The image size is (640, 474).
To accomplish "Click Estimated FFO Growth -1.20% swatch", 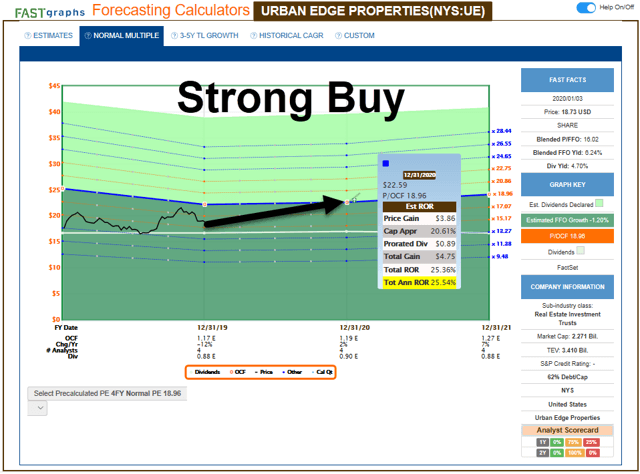I will pos(567,220).
